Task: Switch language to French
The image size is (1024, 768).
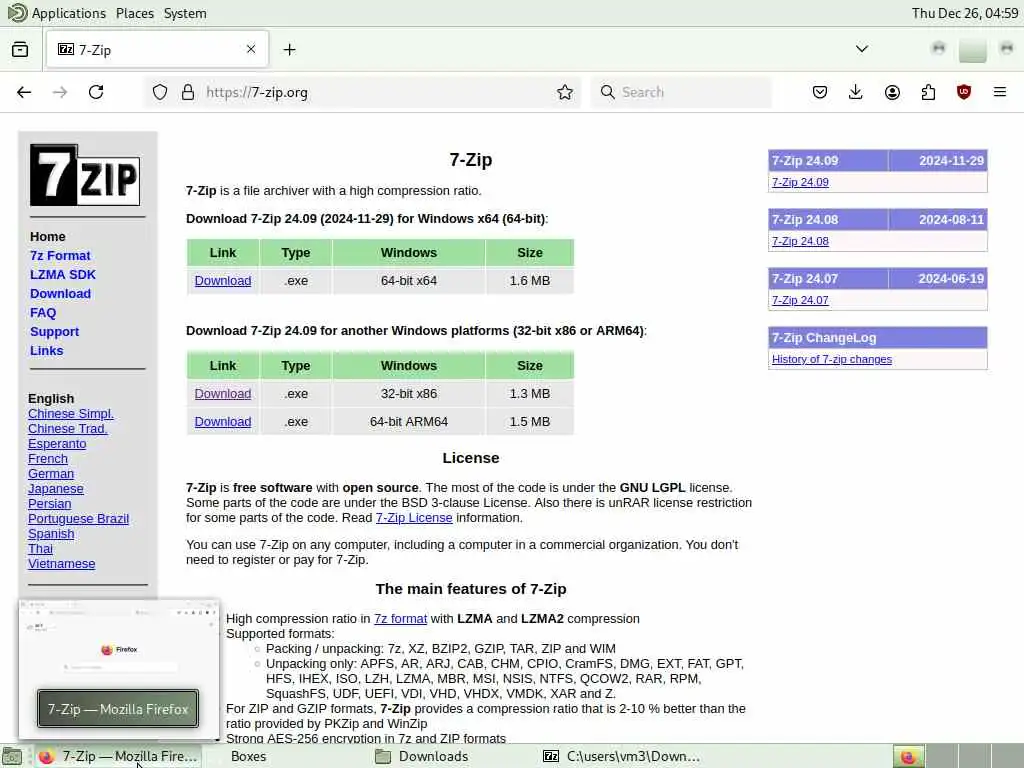Action: point(48,458)
